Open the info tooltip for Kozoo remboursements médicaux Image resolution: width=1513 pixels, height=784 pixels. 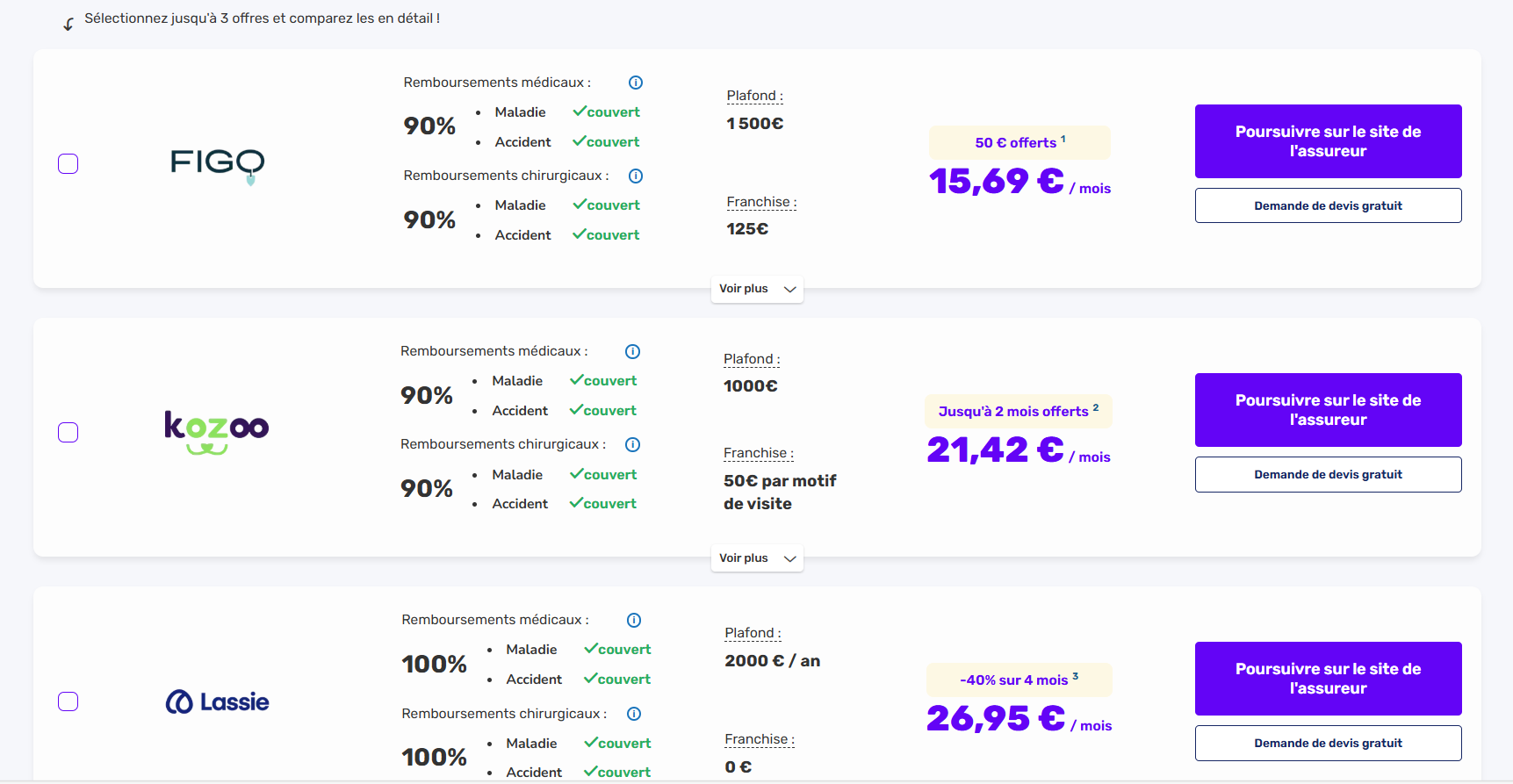[x=632, y=351]
